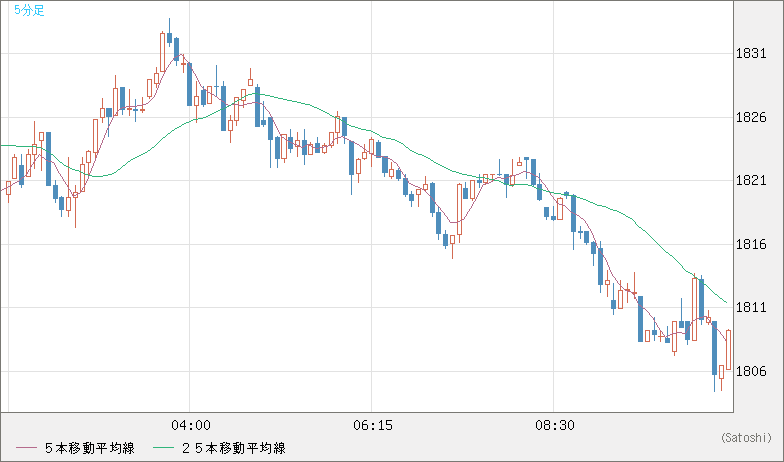
Task: Click the 04:00 time axis label
Action: [x=190, y=426]
